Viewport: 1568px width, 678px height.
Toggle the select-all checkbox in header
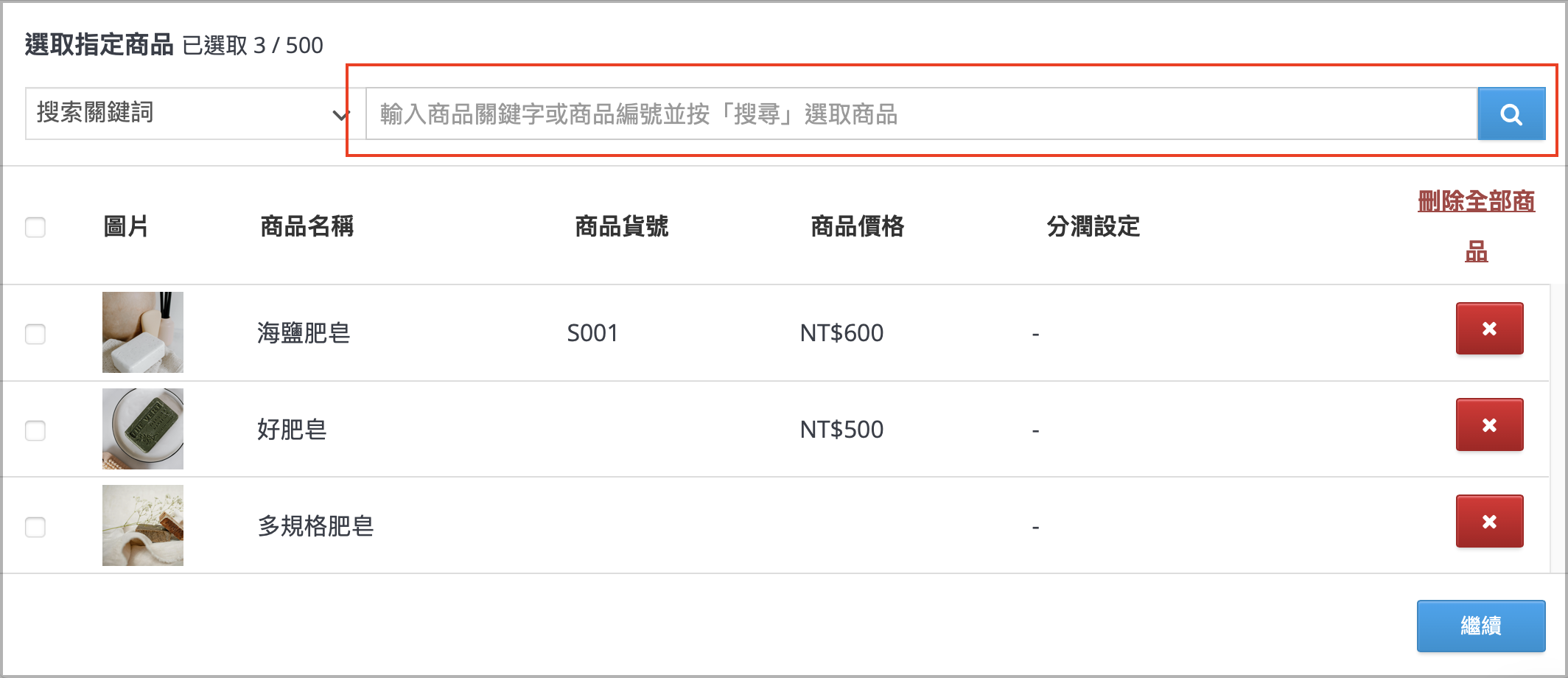(x=35, y=227)
